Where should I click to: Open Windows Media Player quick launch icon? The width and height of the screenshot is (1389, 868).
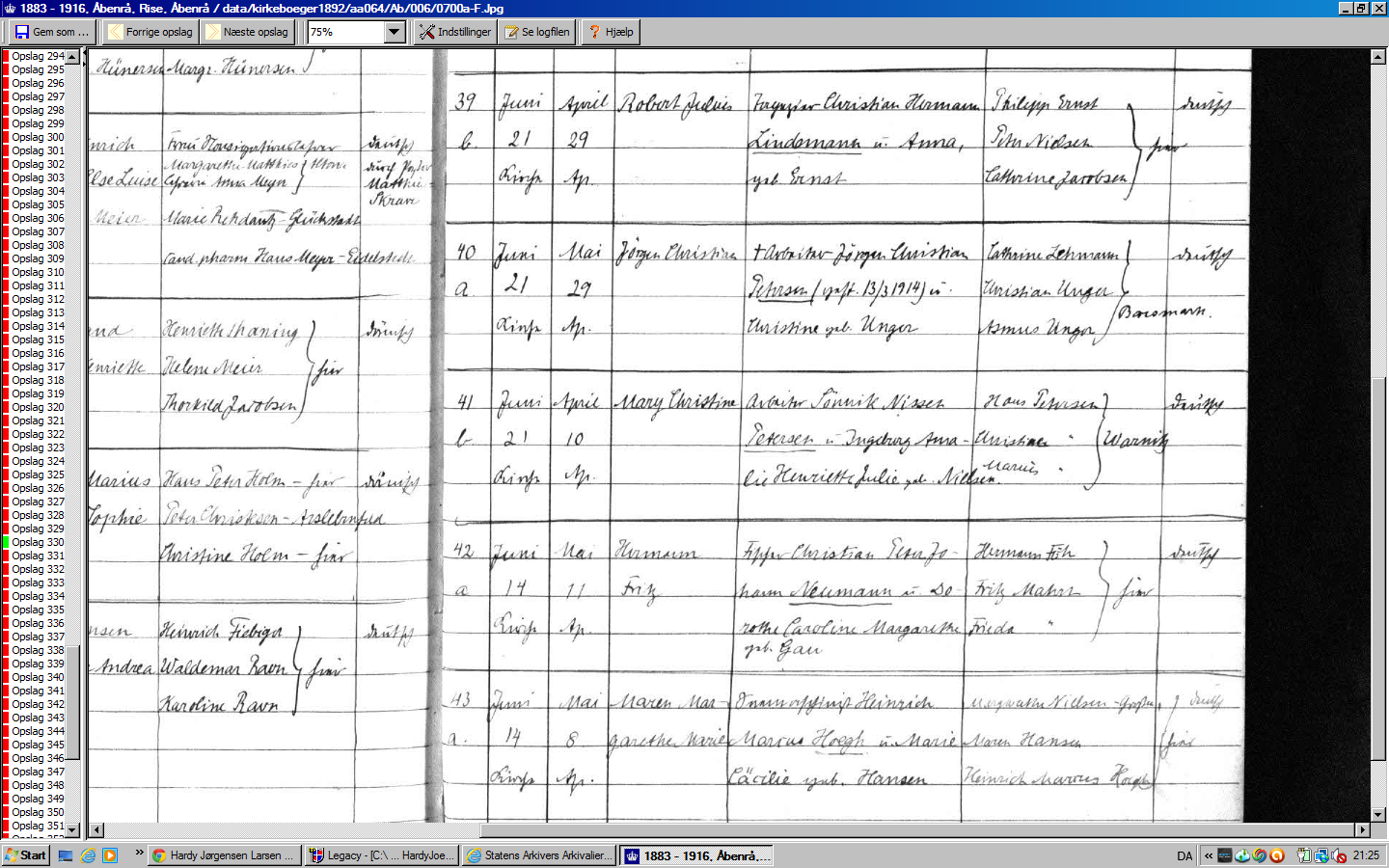point(110,855)
